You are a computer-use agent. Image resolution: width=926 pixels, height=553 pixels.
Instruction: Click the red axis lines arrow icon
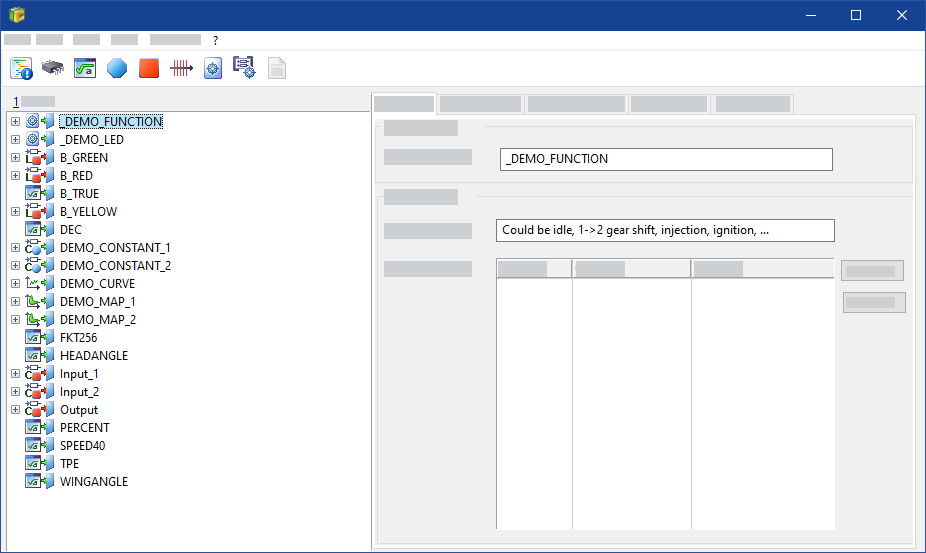click(x=181, y=68)
